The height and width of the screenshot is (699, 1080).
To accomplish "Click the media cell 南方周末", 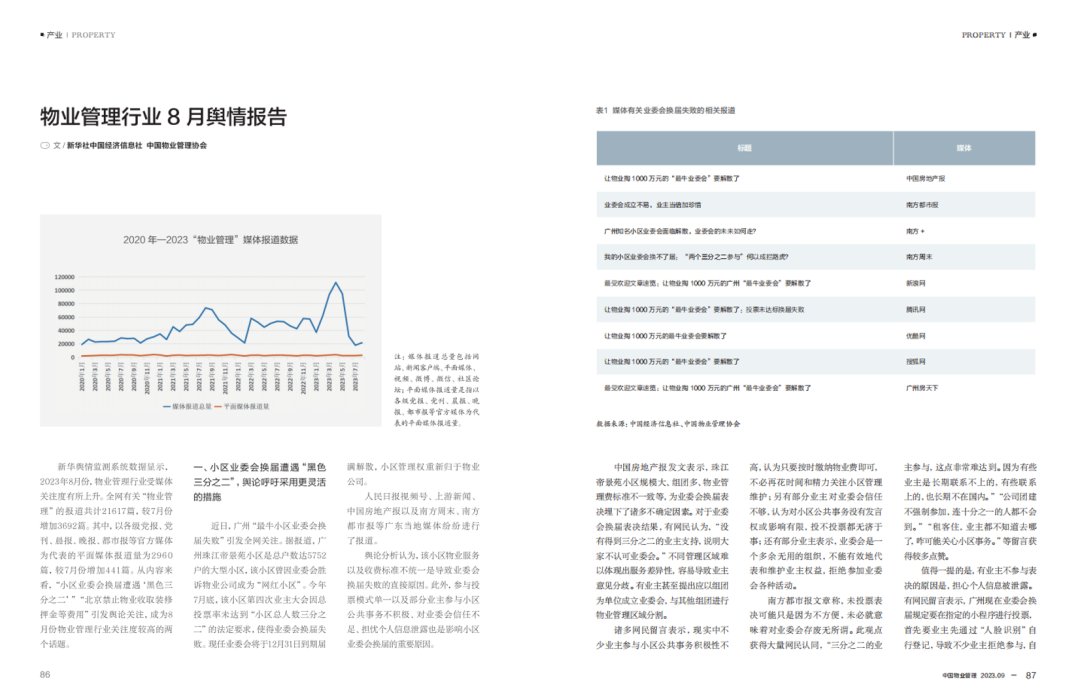I will point(919,257).
